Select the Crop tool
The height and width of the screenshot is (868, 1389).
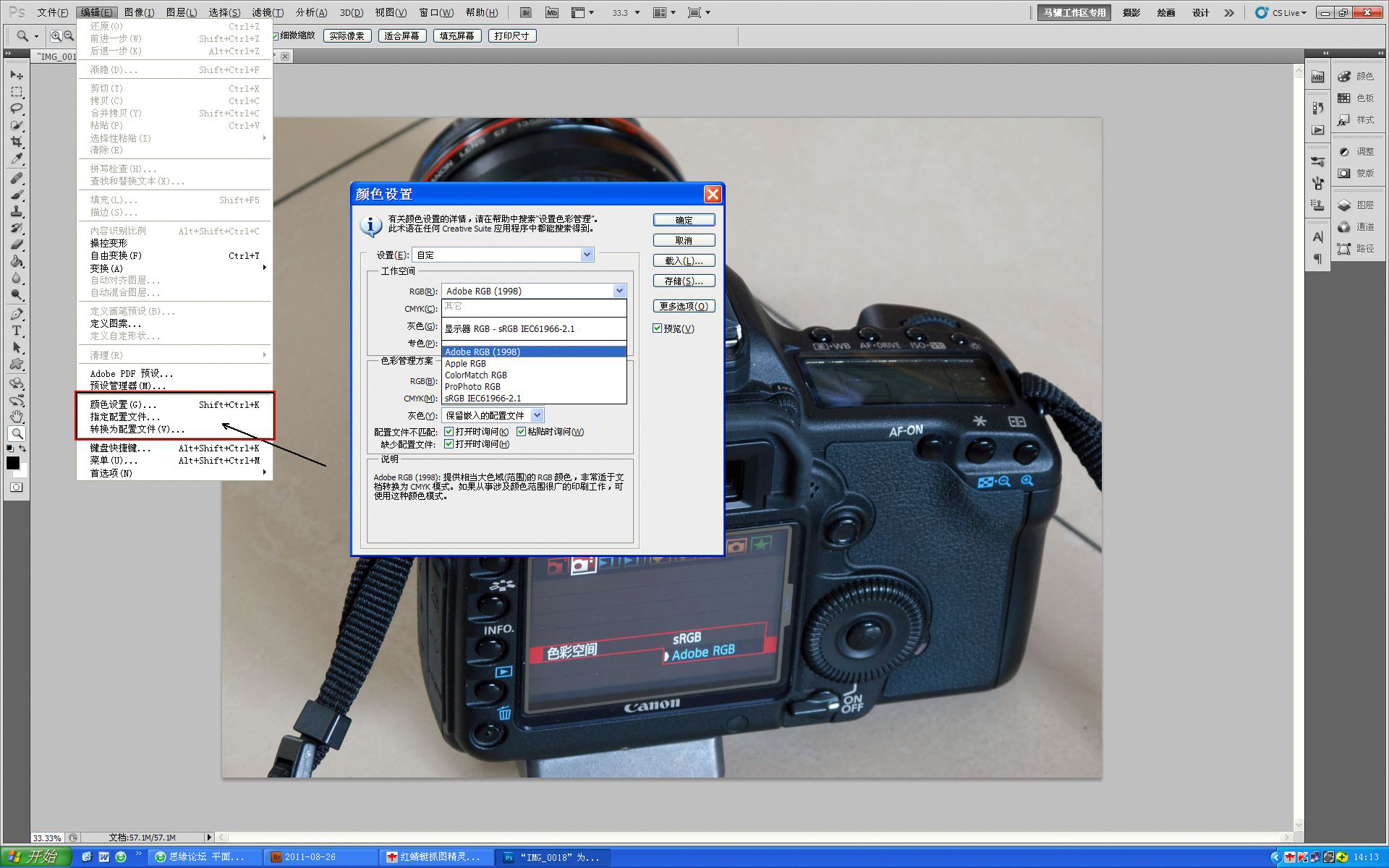pos(17,142)
